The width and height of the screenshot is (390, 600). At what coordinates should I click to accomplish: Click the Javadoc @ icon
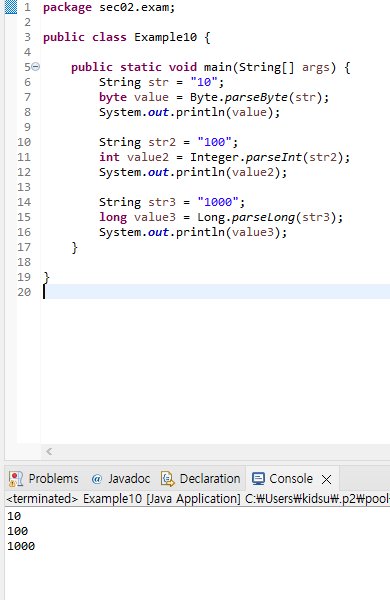click(96, 479)
